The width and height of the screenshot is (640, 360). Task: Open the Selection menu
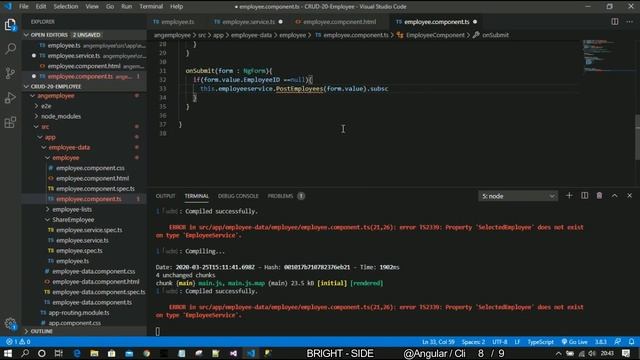pos(66,7)
